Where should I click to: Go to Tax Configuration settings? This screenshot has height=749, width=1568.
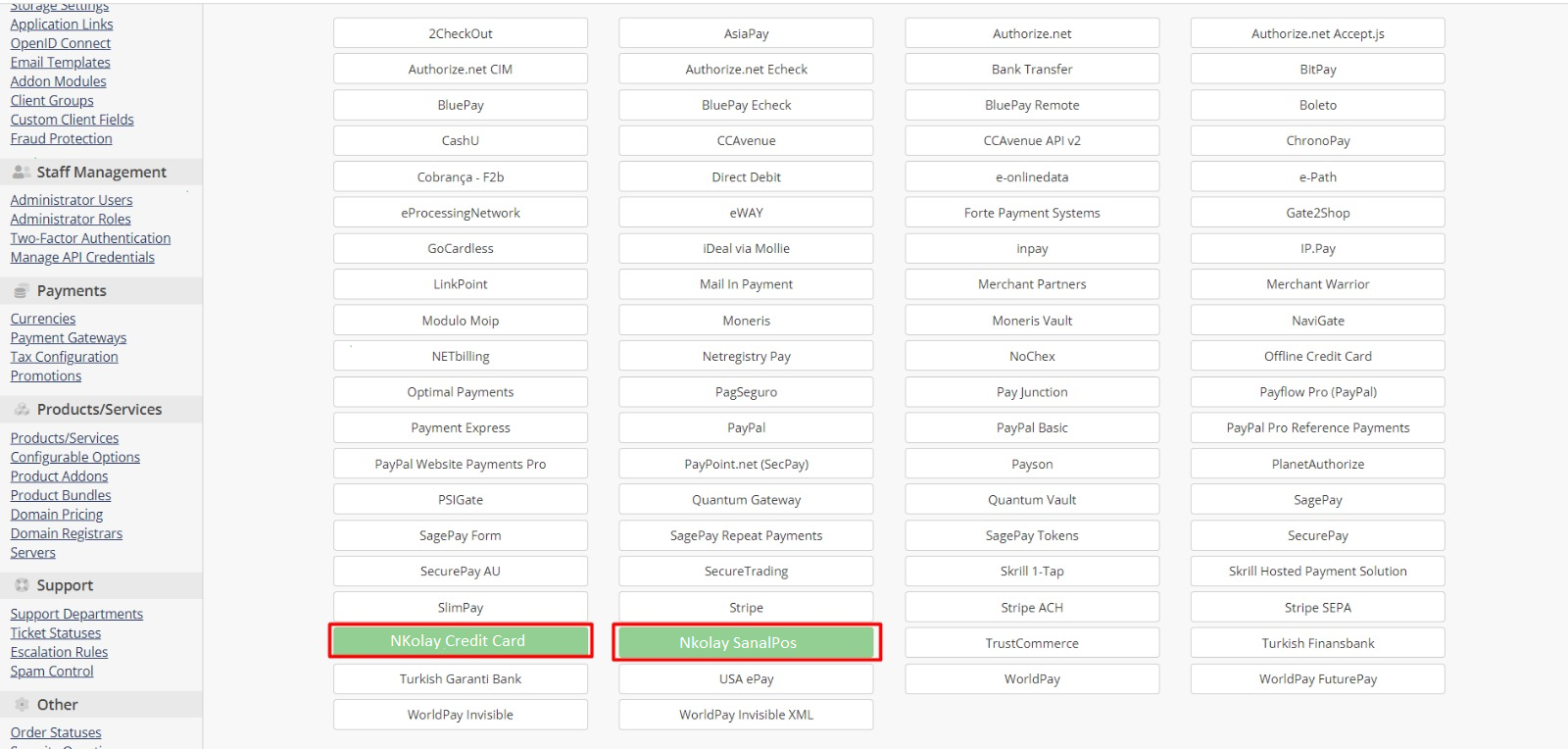point(64,357)
